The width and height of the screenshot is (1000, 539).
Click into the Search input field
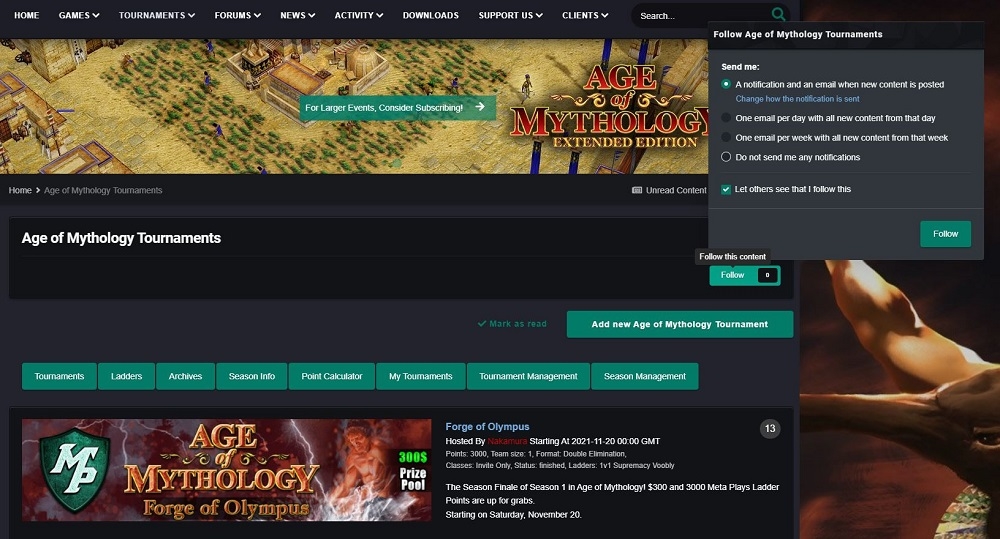[700, 16]
